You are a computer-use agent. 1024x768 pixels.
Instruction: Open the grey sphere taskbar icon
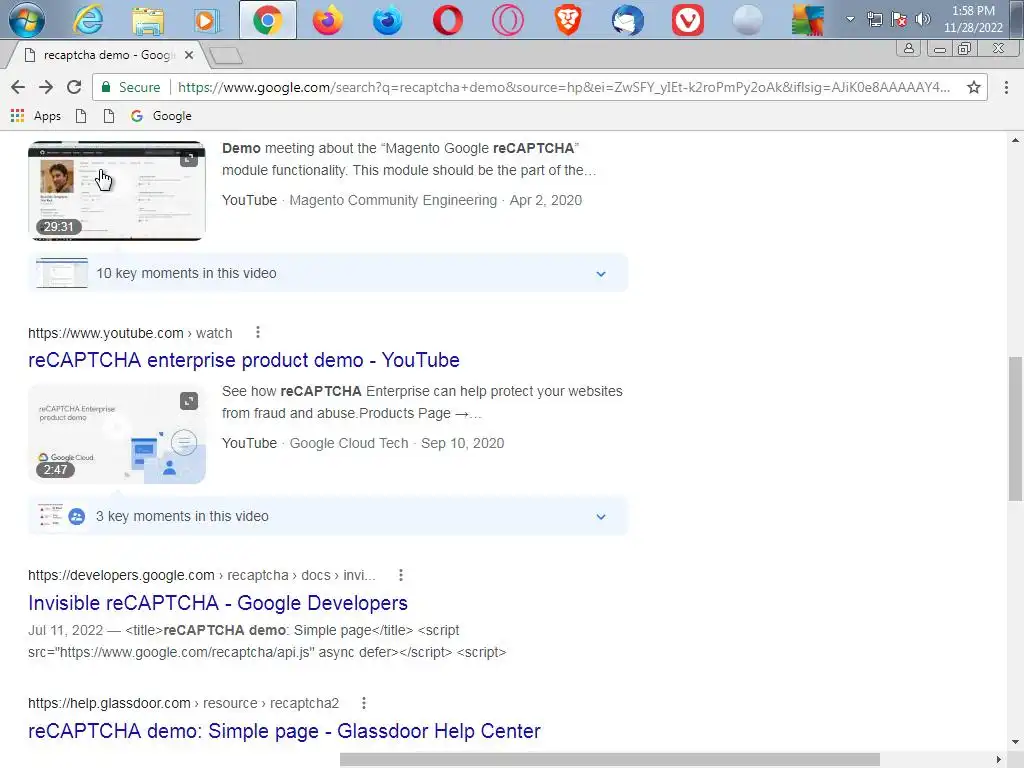[x=748, y=20]
